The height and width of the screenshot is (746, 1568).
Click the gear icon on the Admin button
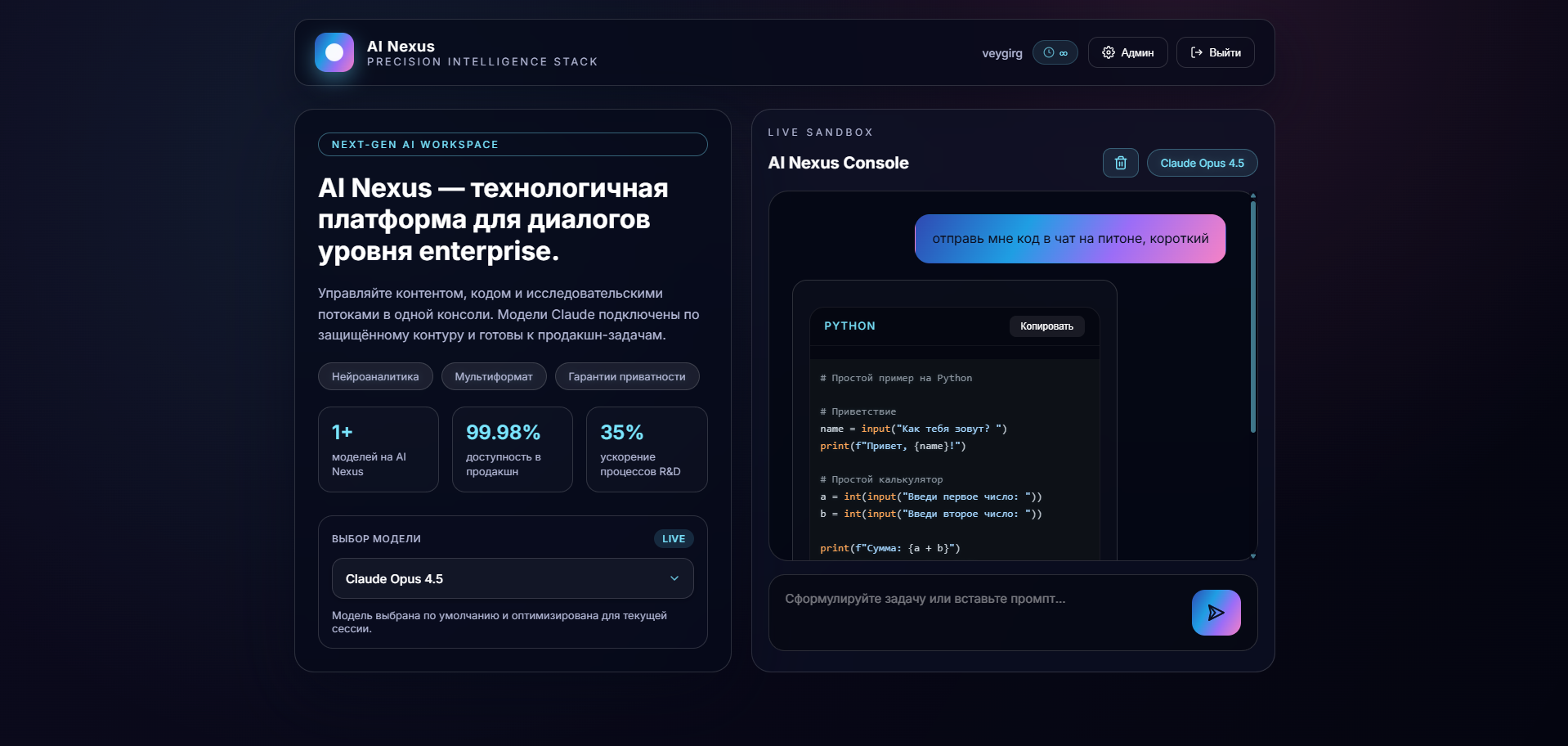pyautogui.click(x=1109, y=52)
